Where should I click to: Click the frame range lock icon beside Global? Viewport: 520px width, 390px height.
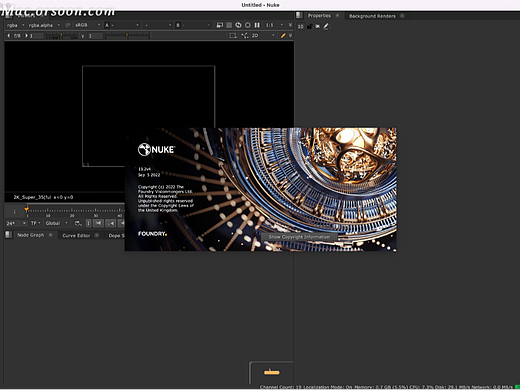78,223
